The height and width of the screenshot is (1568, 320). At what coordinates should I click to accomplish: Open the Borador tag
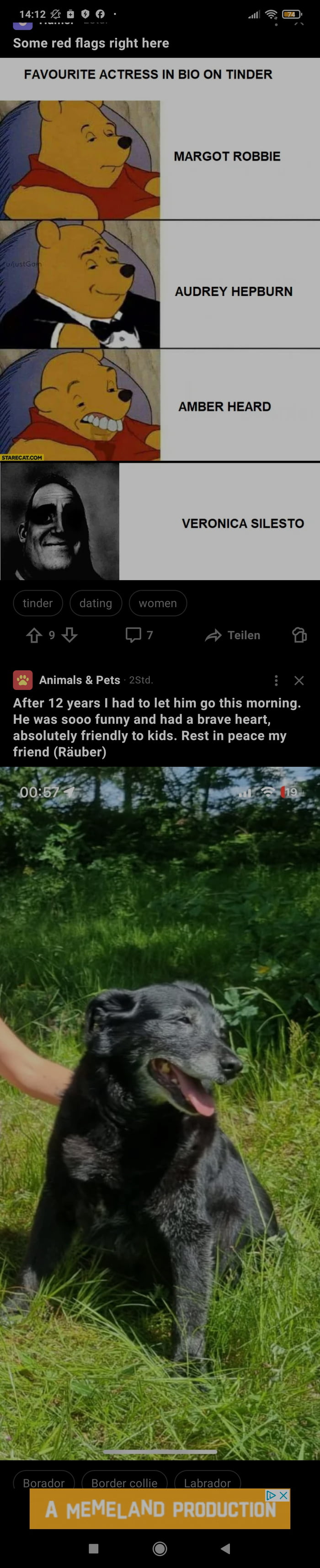pyautogui.click(x=44, y=1482)
